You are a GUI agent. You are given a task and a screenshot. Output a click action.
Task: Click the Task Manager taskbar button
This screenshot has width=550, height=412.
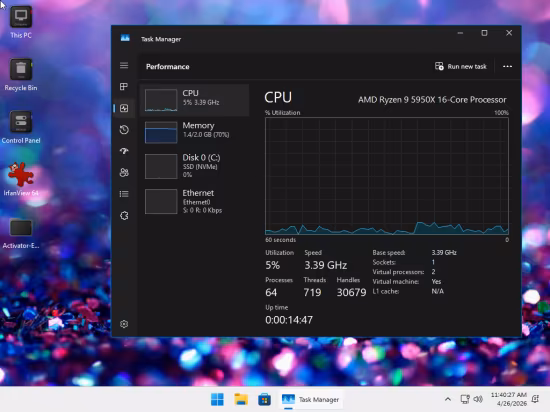(310, 399)
